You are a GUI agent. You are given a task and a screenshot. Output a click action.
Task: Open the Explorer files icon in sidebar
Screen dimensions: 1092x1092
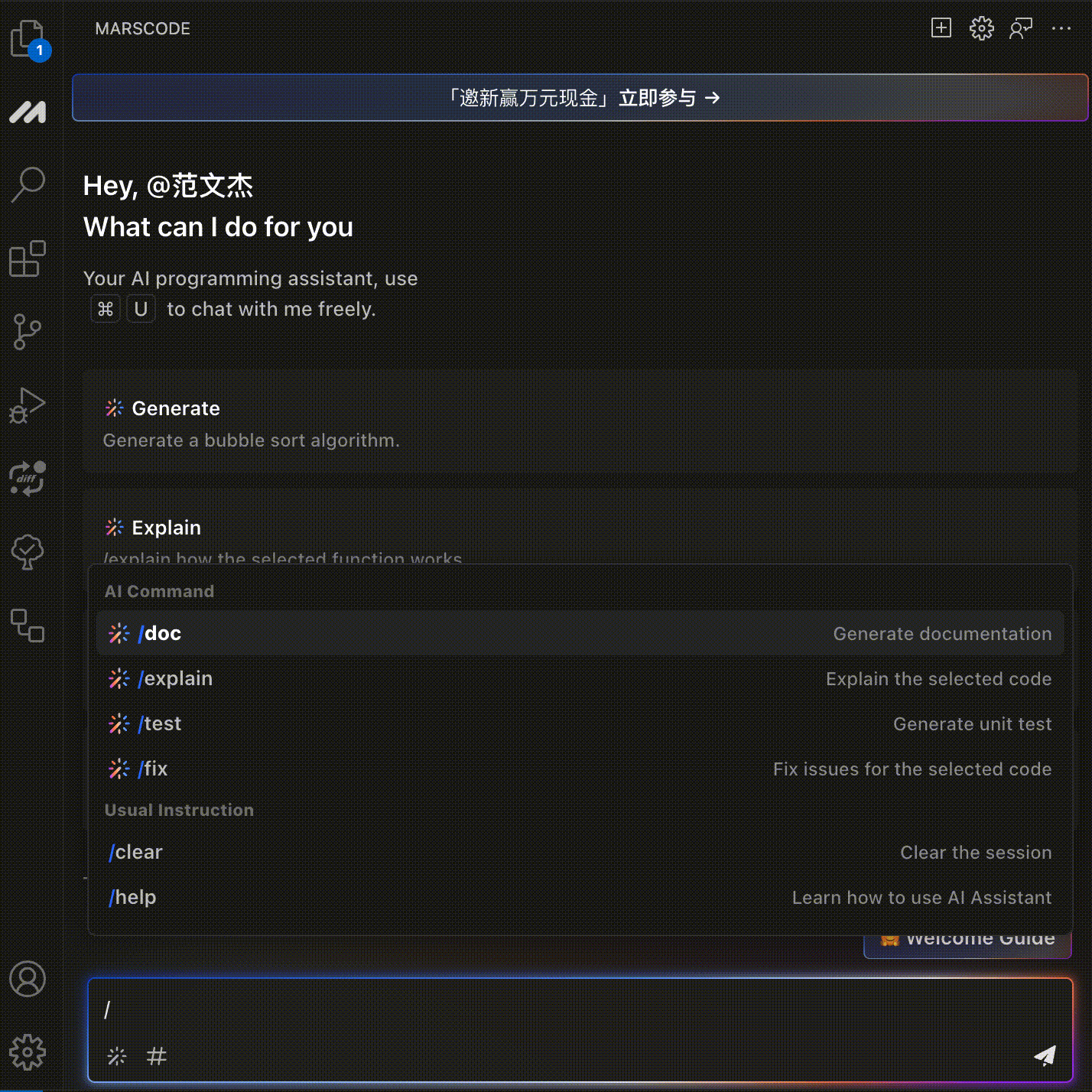coord(29,39)
